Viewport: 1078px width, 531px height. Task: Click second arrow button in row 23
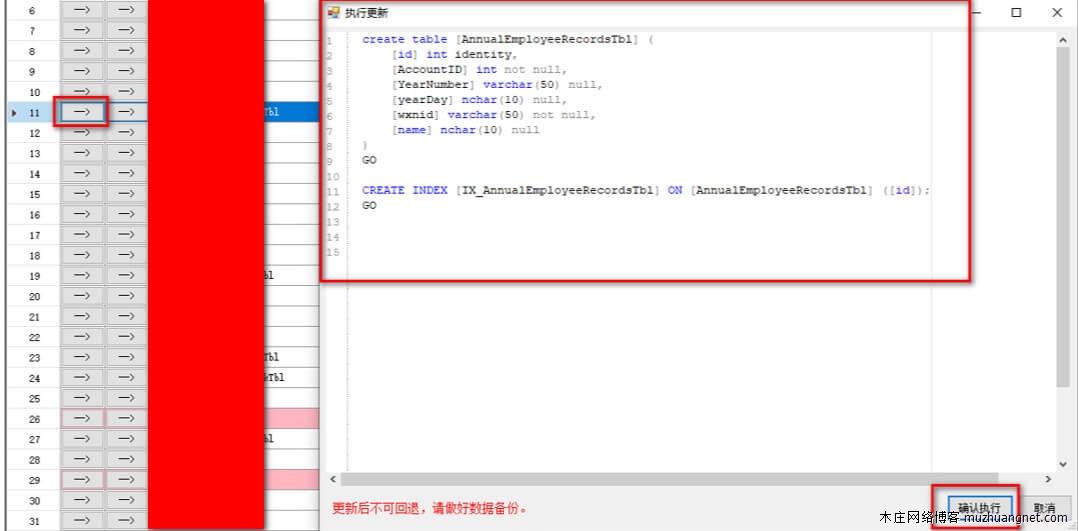tap(126, 358)
